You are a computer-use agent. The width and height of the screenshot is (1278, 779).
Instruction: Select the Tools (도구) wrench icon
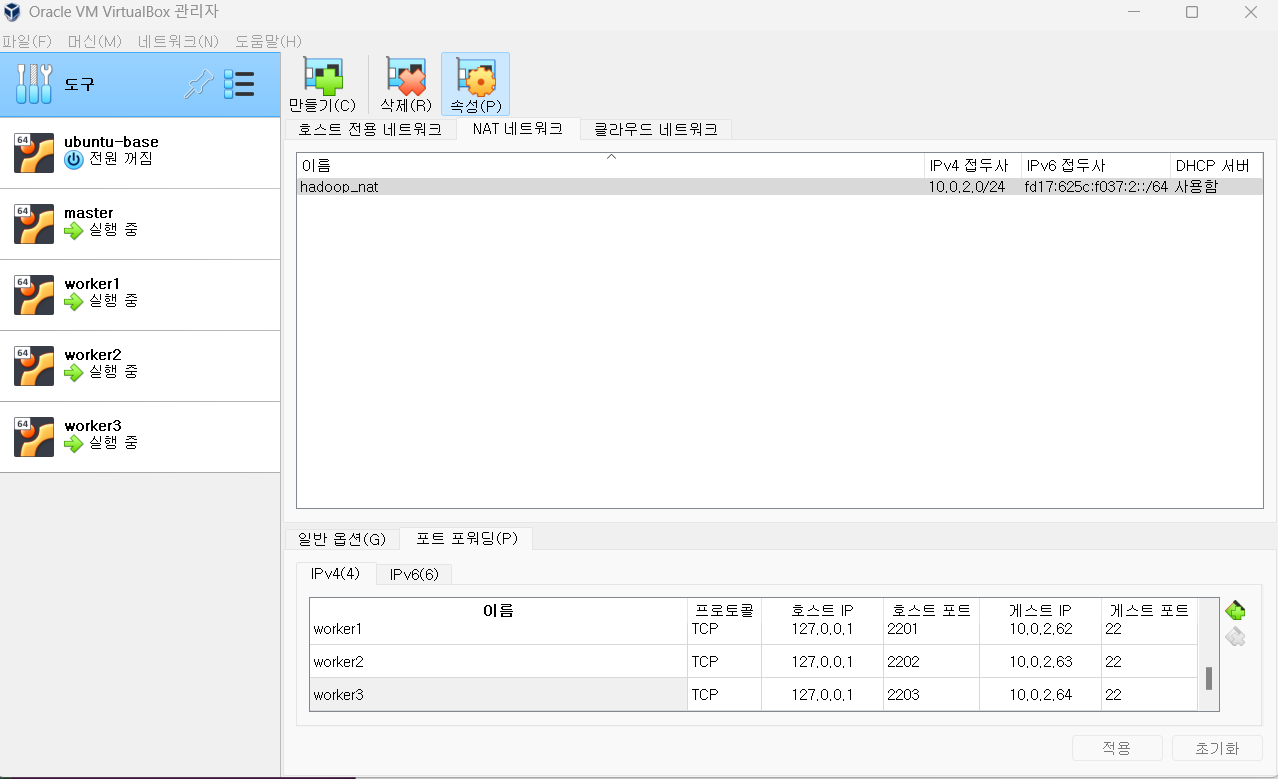34,85
